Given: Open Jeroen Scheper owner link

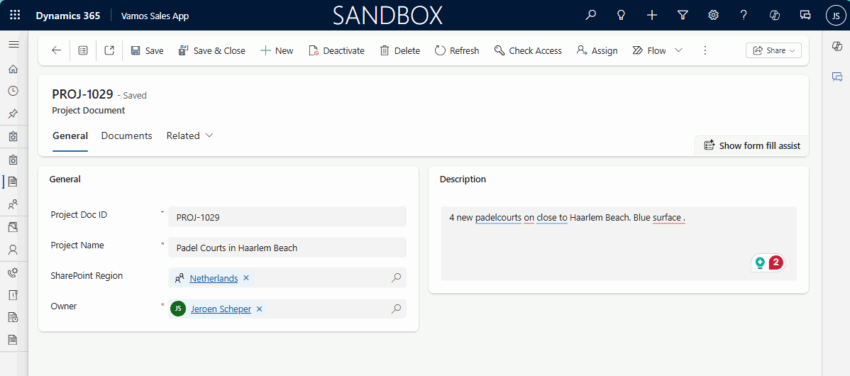Looking at the screenshot, I should click(x=221, y=309).
